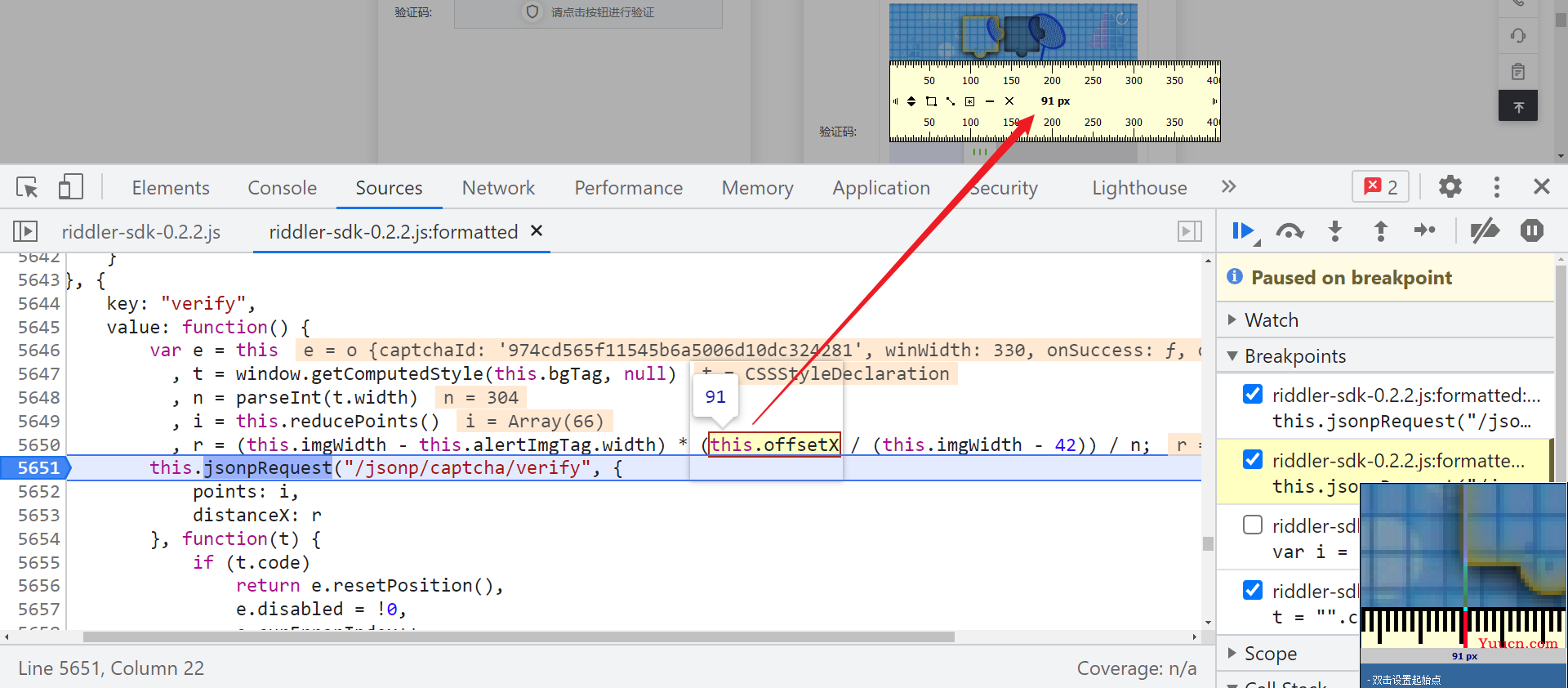
Task: Click the captcha verify button on page
Action: pos(588,12)
